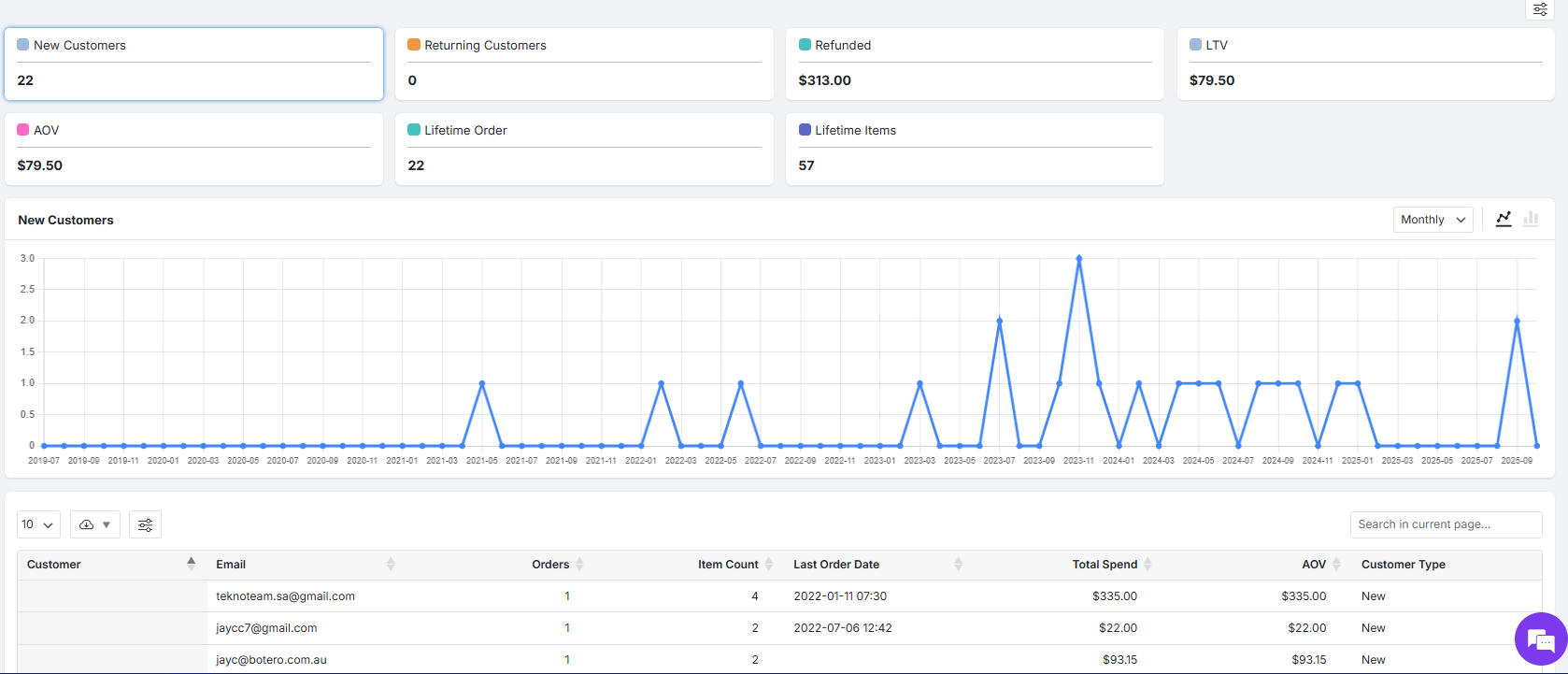
Task: Sort table by Orders column
Action: coord(579,565)
